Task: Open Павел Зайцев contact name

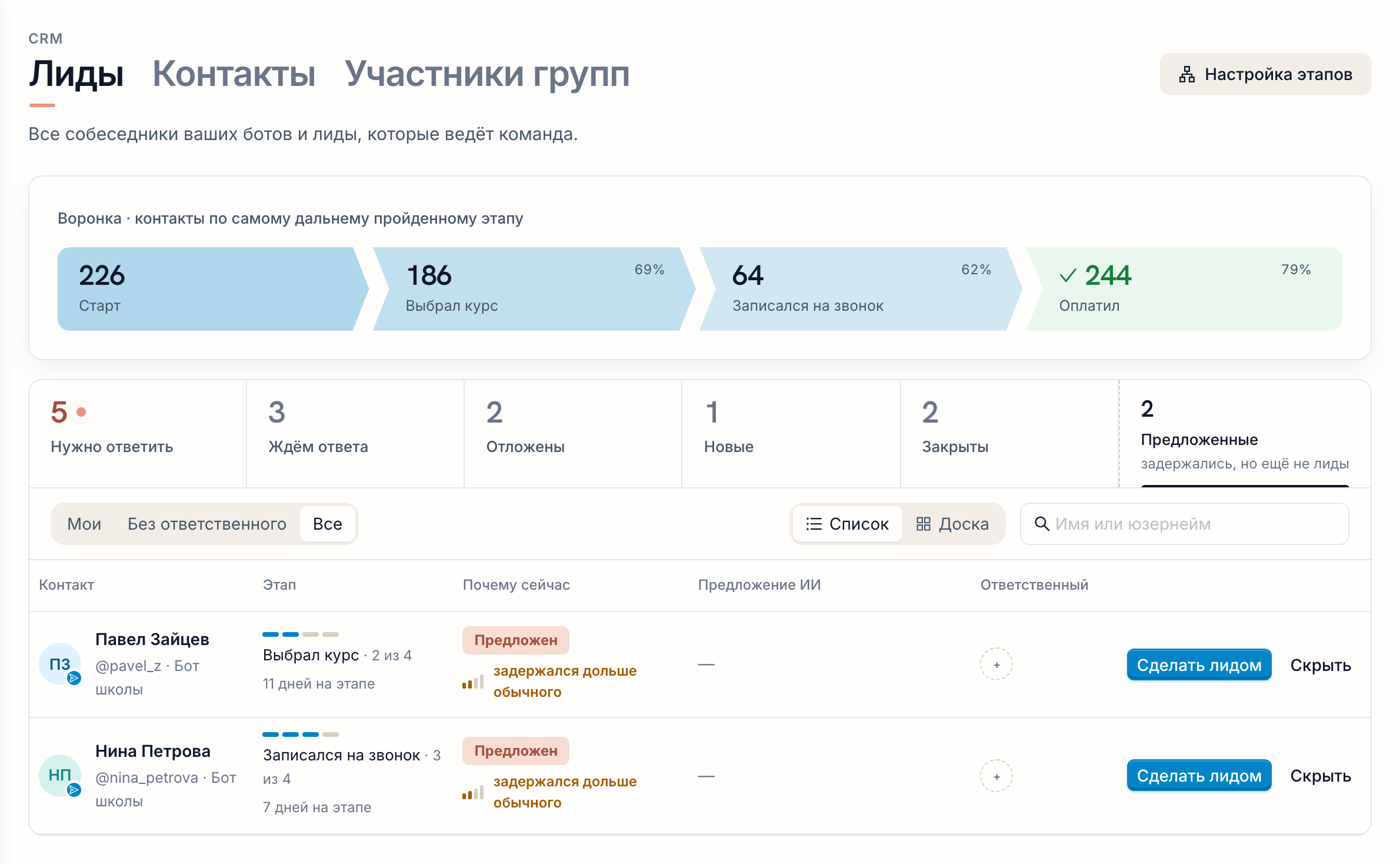Action: pos(152,639)
